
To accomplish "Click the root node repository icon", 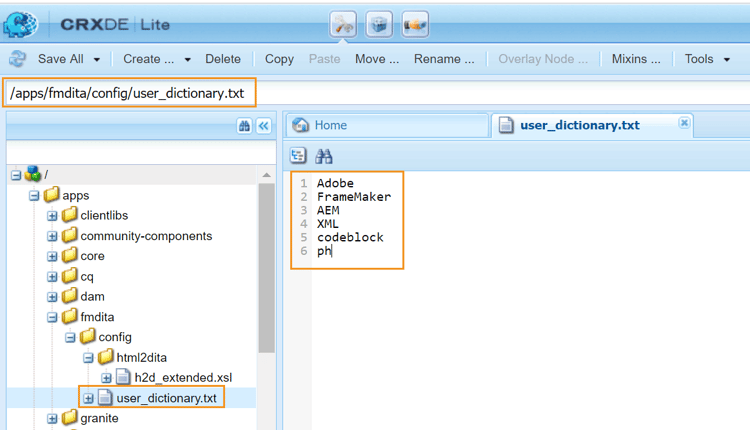I will (x=33, y=174).
